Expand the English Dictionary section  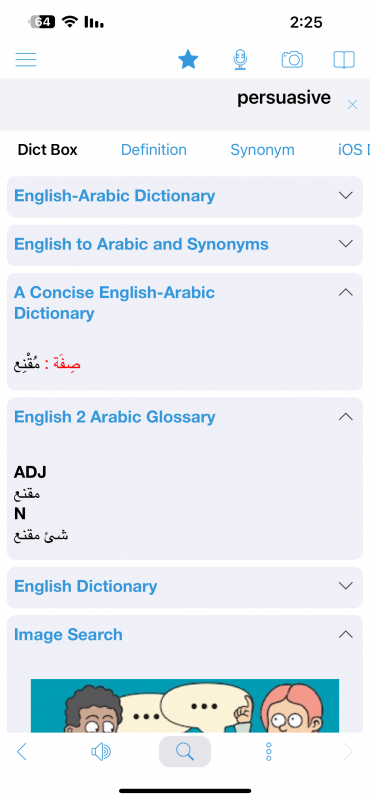(x=185, y=587)
